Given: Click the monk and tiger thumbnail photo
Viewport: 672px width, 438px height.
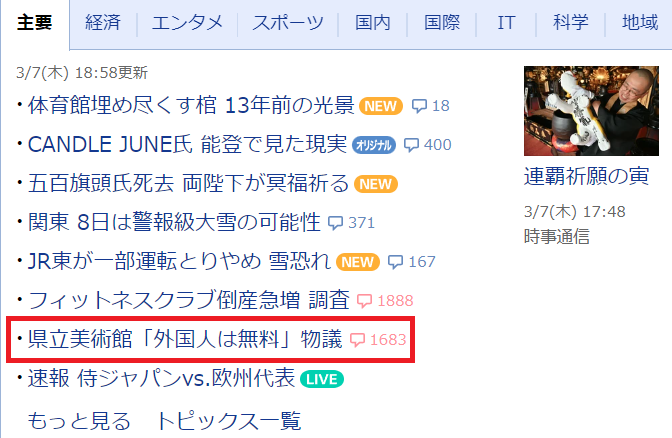Looking at the screenshot, I should click(x=591, y=111).
